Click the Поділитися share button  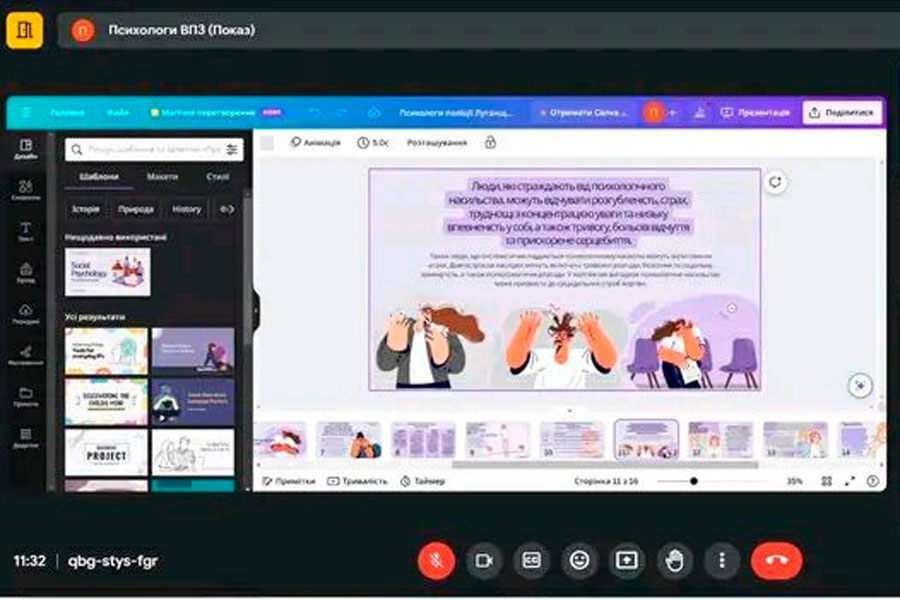(x=842, y=113)
